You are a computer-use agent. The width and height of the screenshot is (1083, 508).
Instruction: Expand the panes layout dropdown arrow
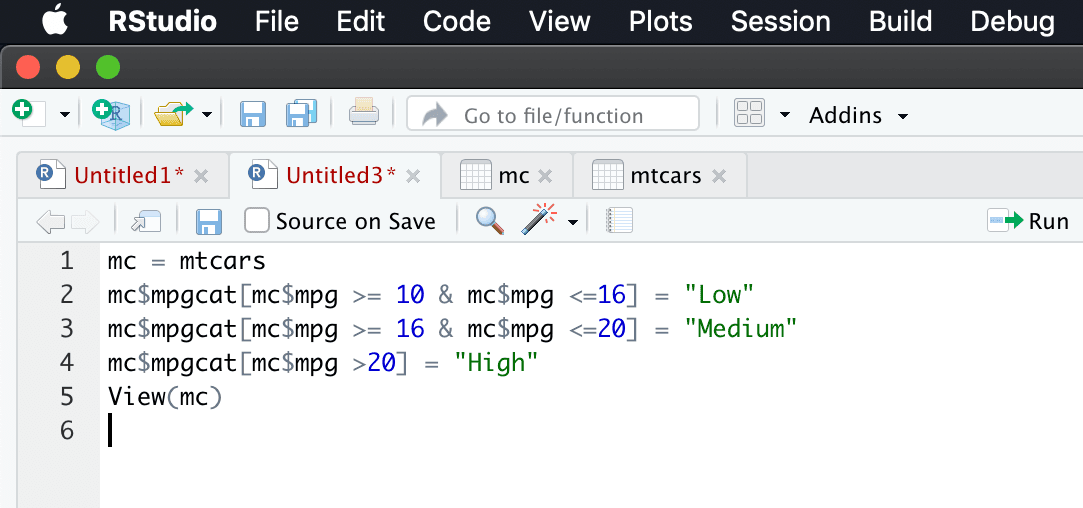coord(785,115)
